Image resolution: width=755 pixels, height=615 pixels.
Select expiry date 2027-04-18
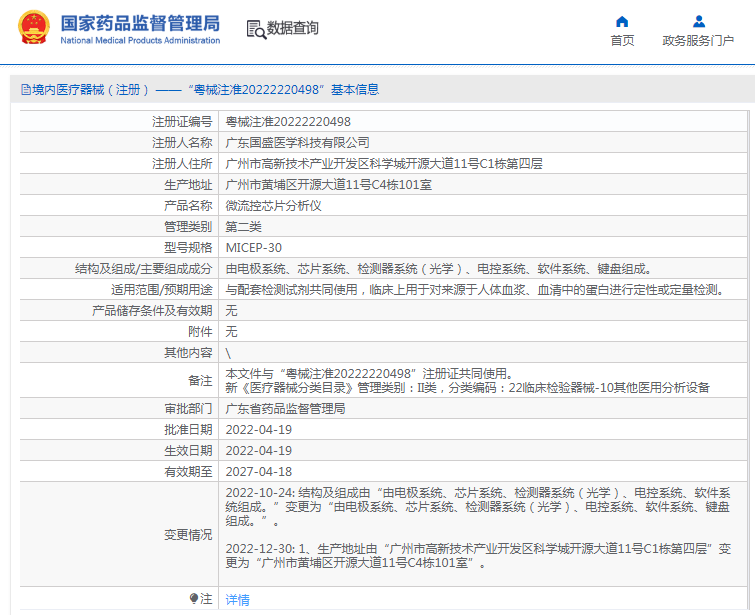coord(259,471)
